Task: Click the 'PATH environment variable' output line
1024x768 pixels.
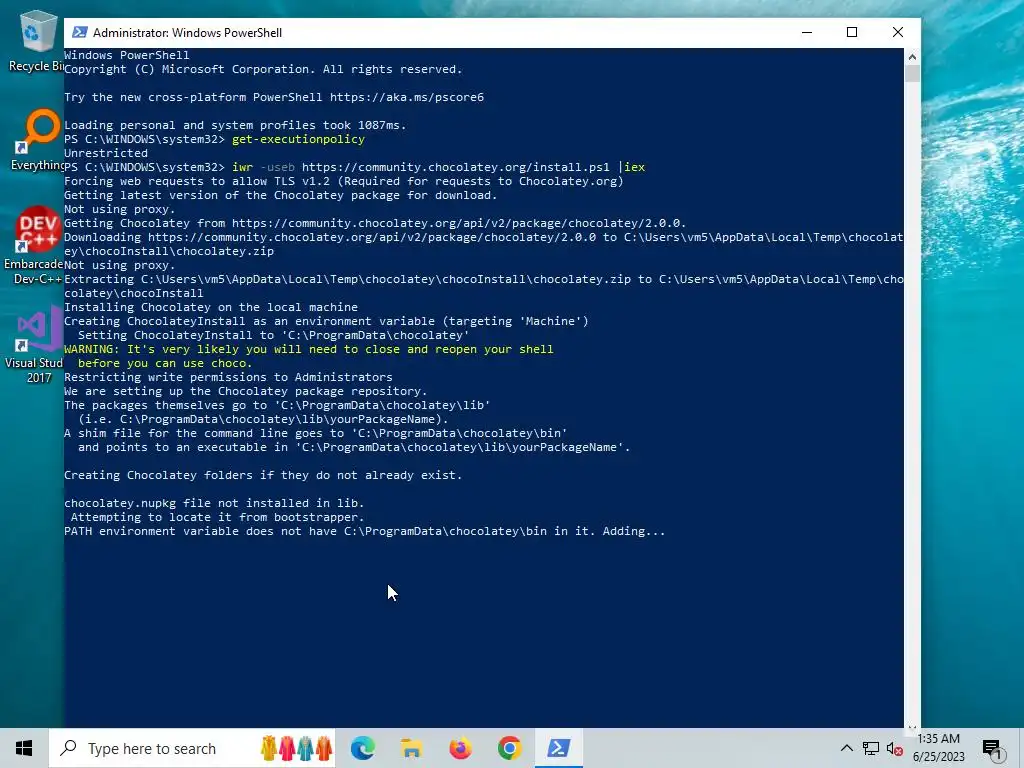Action: tap(364, 532)
